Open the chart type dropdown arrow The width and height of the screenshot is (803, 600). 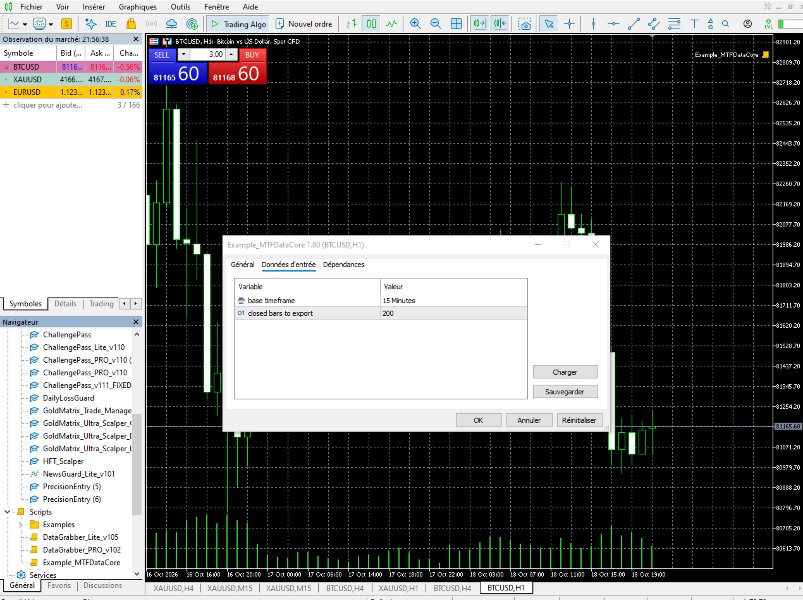point(25,24)
